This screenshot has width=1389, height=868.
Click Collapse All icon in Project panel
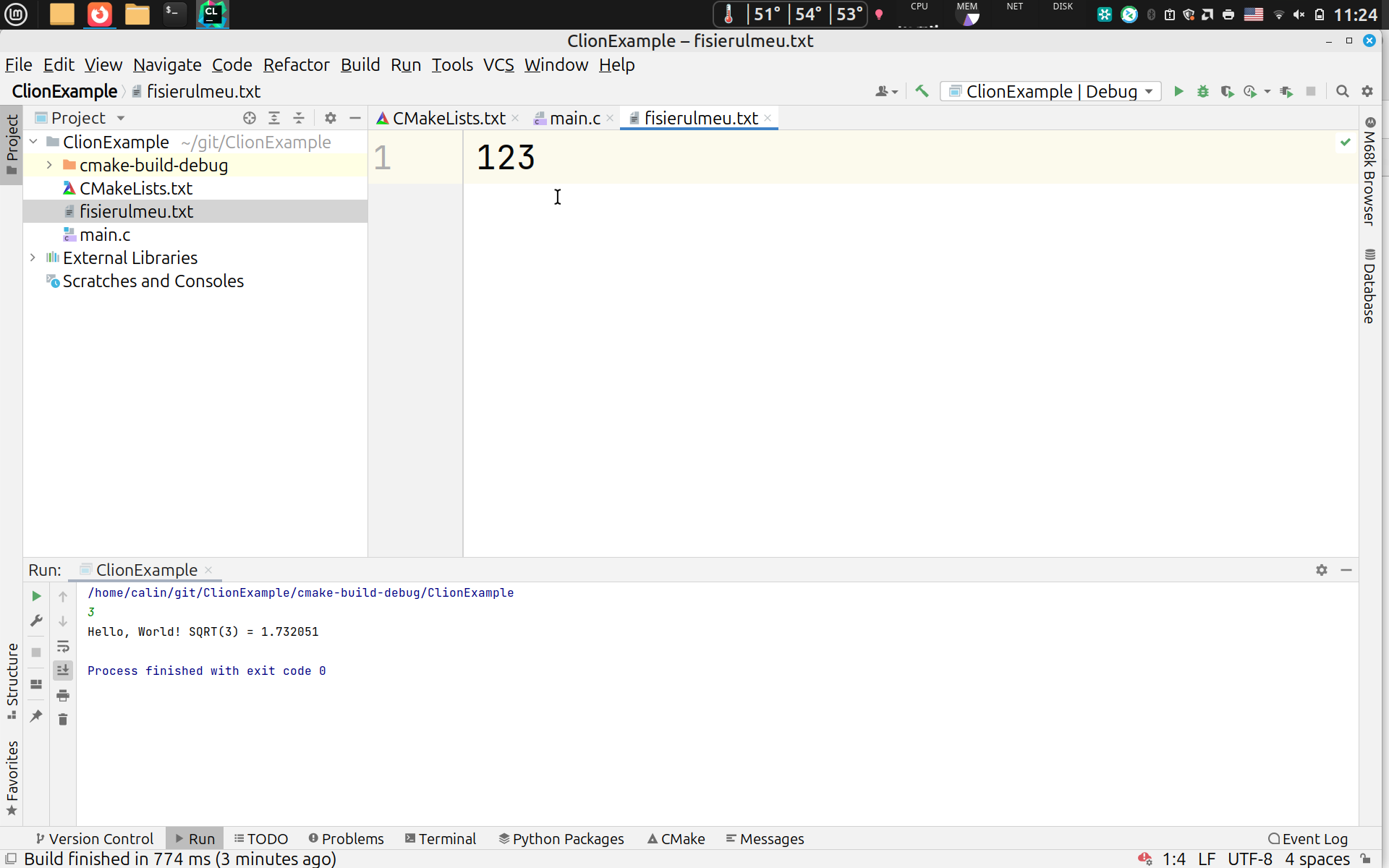[x=299, y=118]
